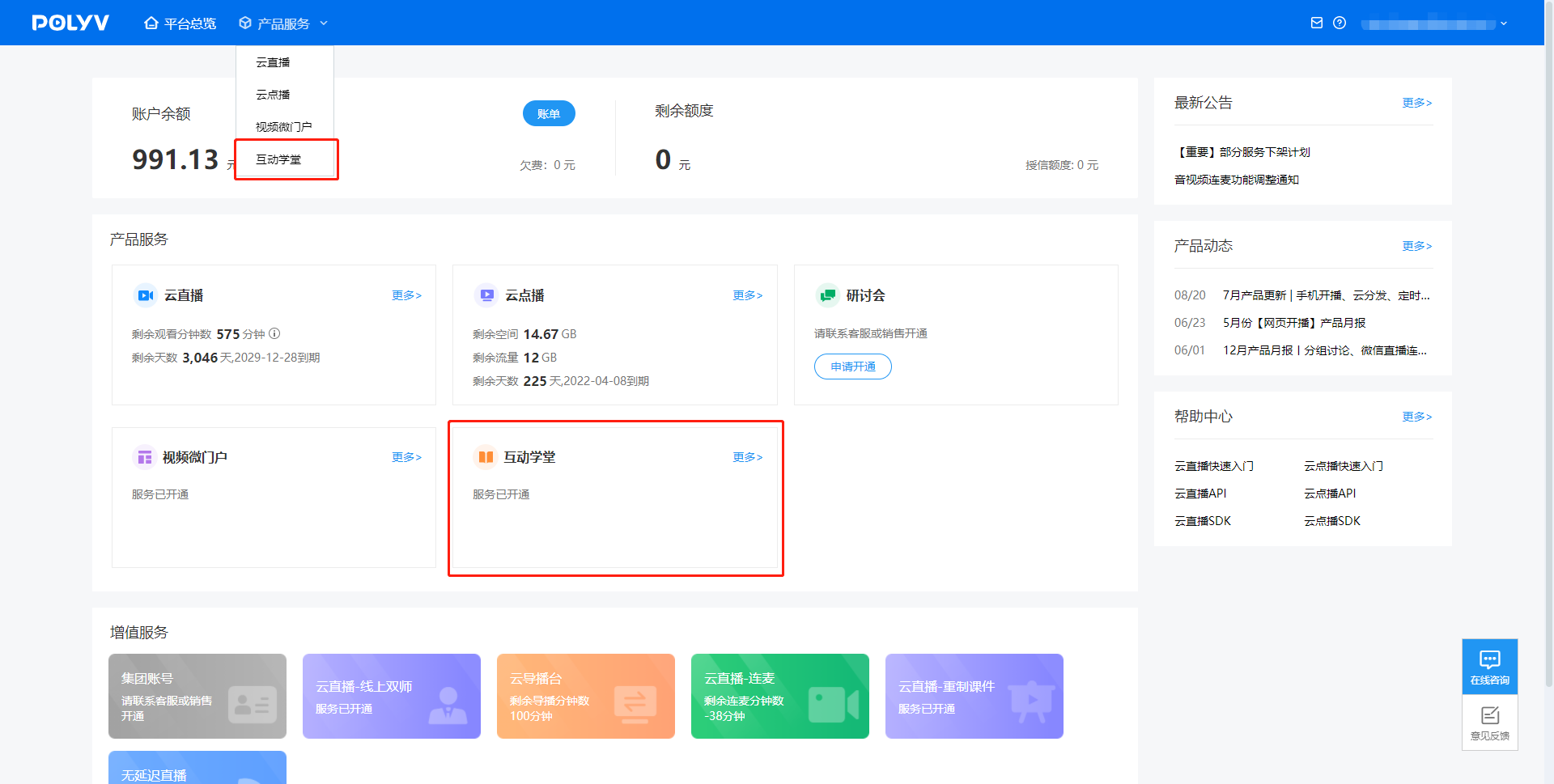Click the 视频微门户 layout icon
The width and height of the screenshot is (1554, 784).
click(x=145, y=457)
